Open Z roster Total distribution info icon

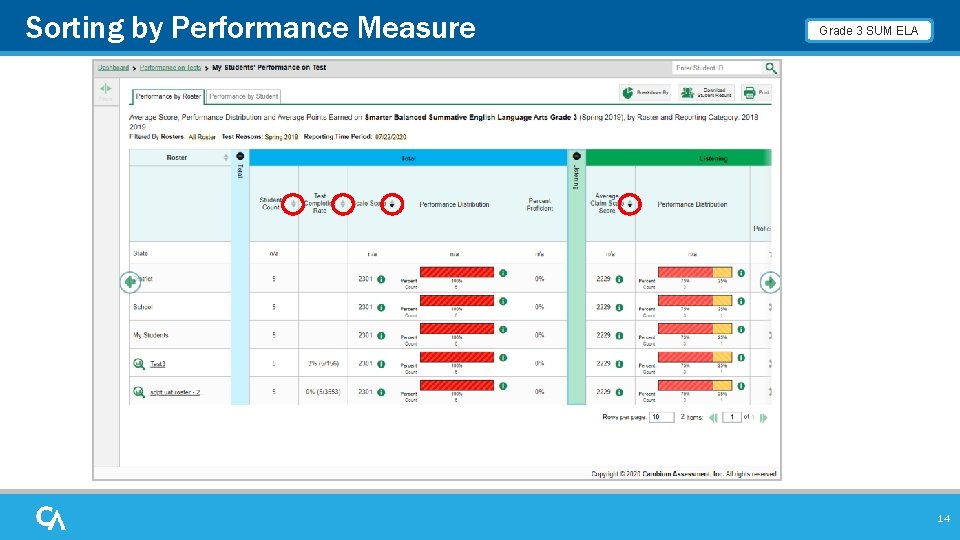pyautogui.click(x=503, y=386)
